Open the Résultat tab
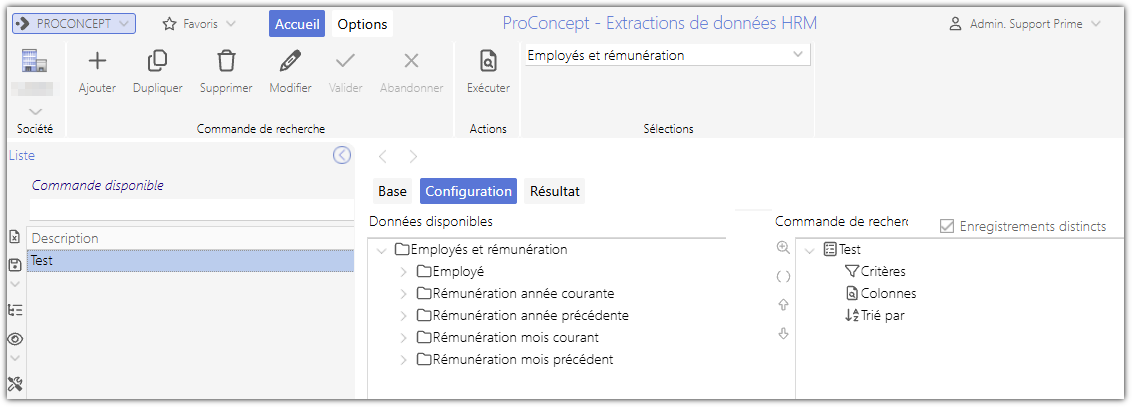 coord(554,191)
